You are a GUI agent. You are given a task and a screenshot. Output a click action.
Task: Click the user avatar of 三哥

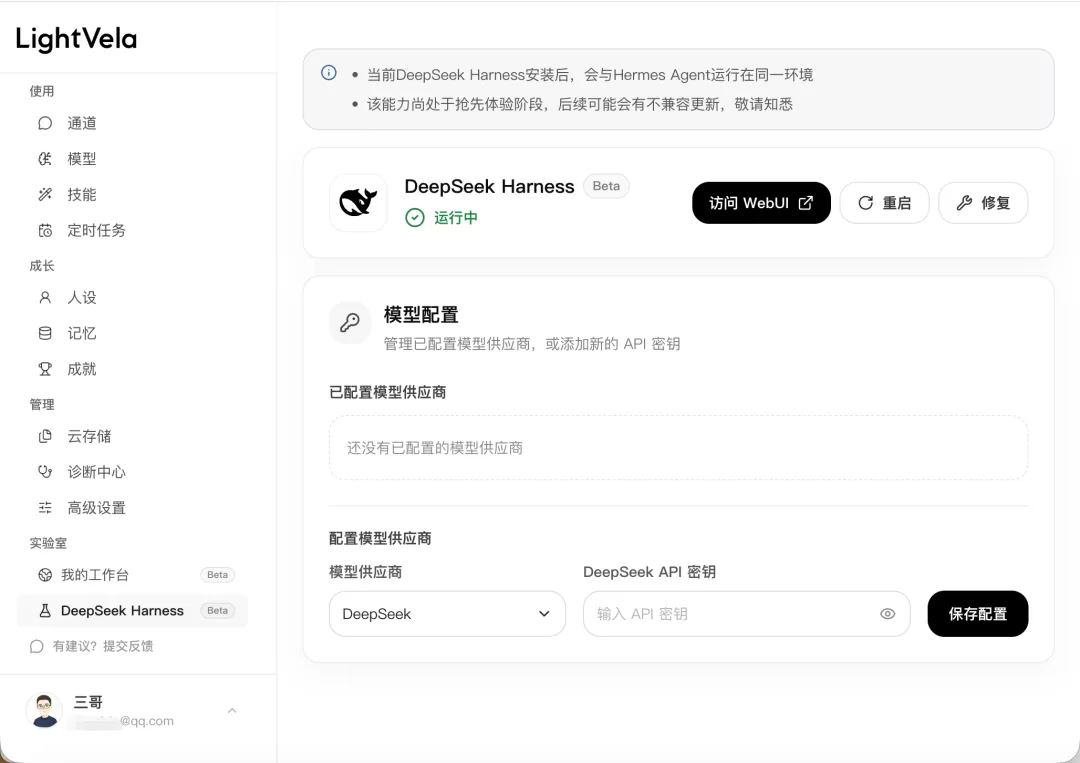(x=44, y=710)
